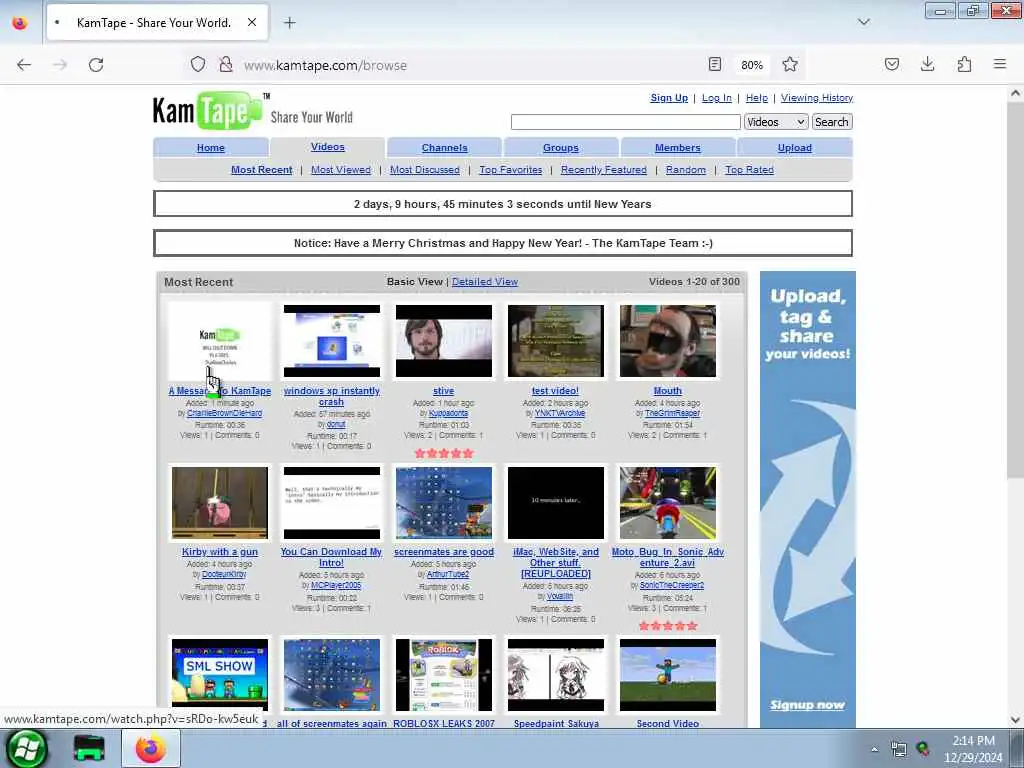Open 'Moto_Bug_In_Sonic_Adventure_2.avi' thumbnail
The height and width of the screenshot is (768, 1024).
[668, 503]
